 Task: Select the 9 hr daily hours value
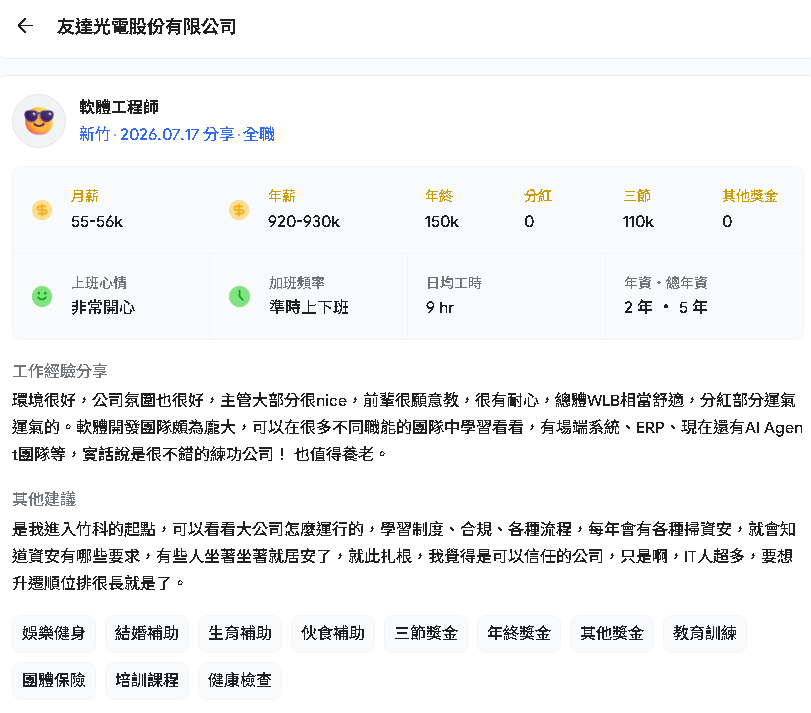tap(440, 308)
